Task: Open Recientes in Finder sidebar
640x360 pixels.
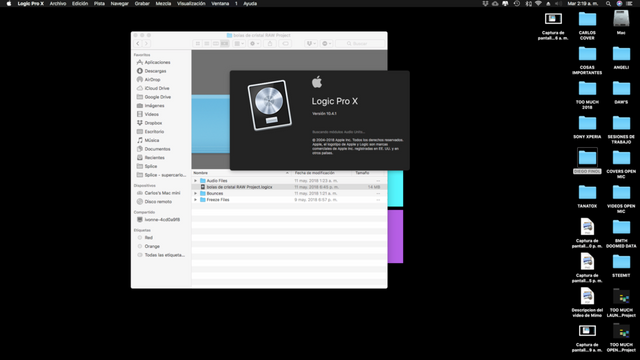Action: (154, 158)
